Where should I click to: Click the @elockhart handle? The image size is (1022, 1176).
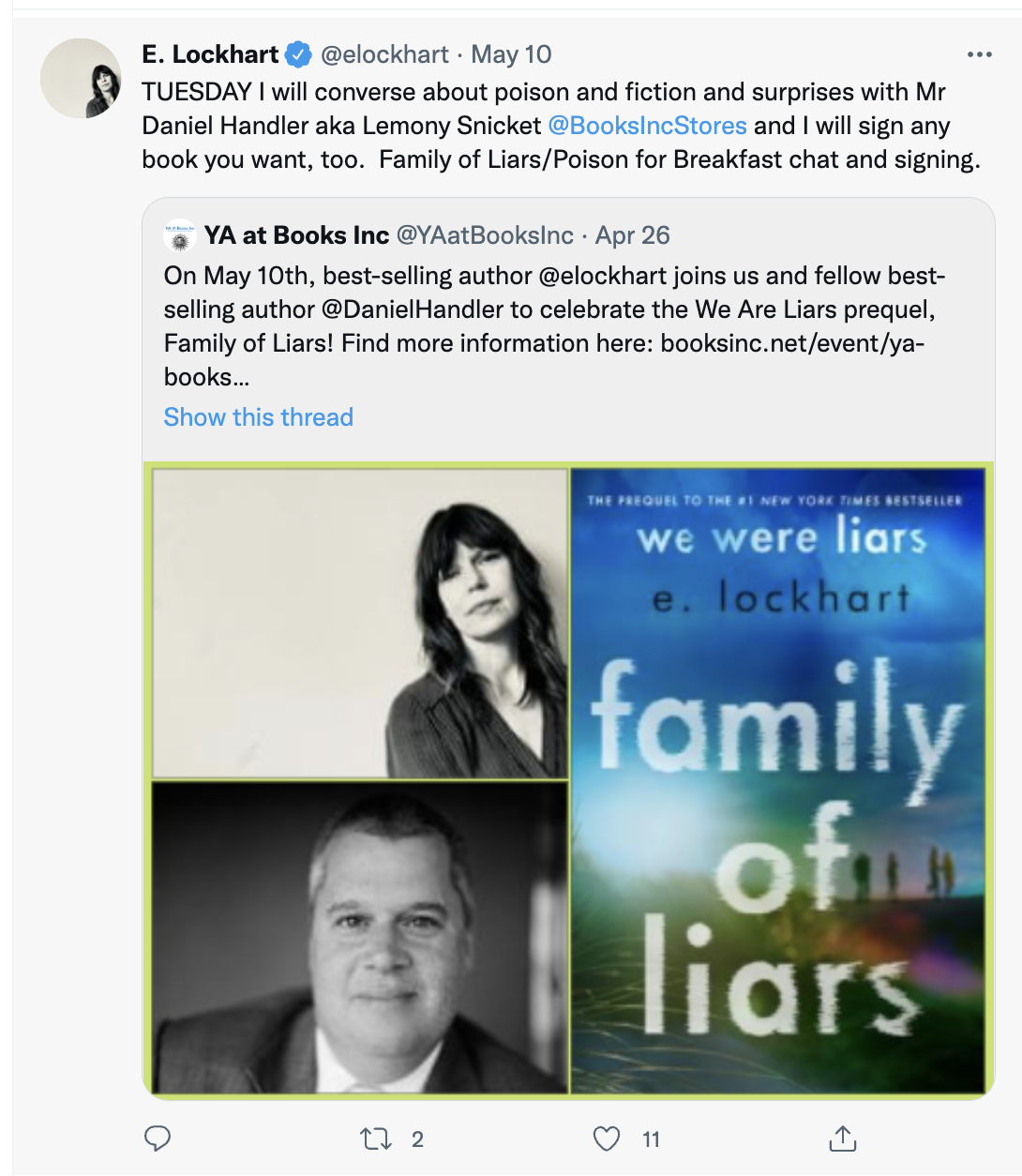click(384, 54)
